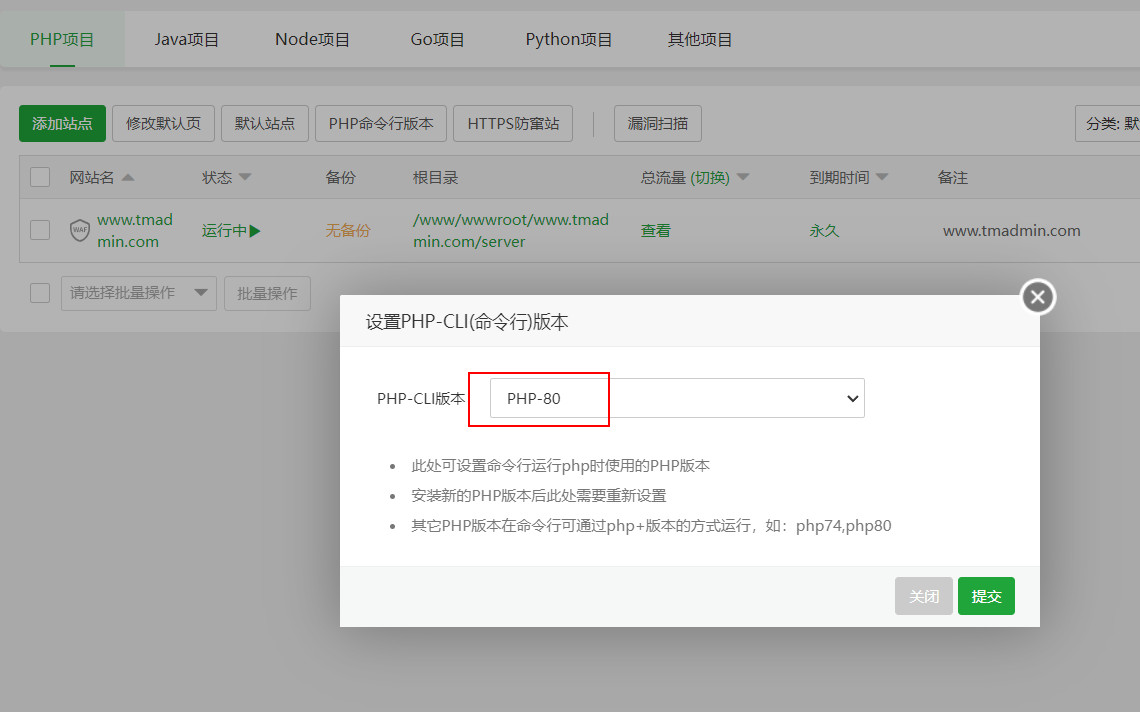Click the WAF shield icon
Screen dimensions: 1140x712
80,230
